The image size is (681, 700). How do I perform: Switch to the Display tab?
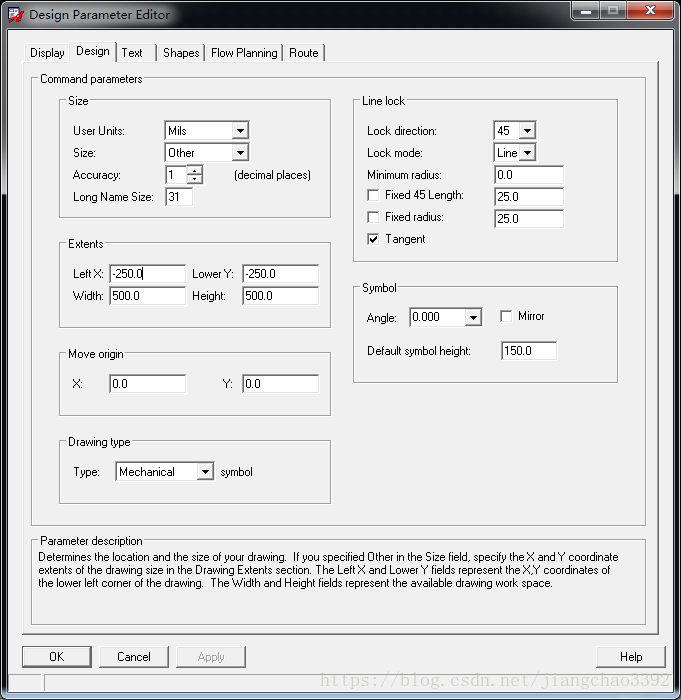[47, 53]
